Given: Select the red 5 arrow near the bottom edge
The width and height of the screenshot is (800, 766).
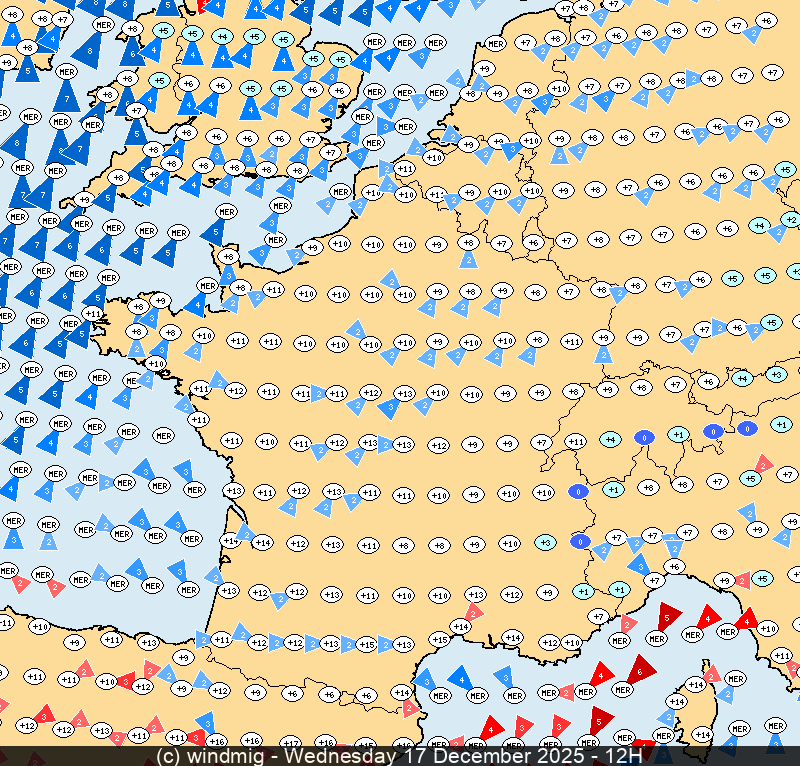Looking at the screenshot, I should [599, 718].
